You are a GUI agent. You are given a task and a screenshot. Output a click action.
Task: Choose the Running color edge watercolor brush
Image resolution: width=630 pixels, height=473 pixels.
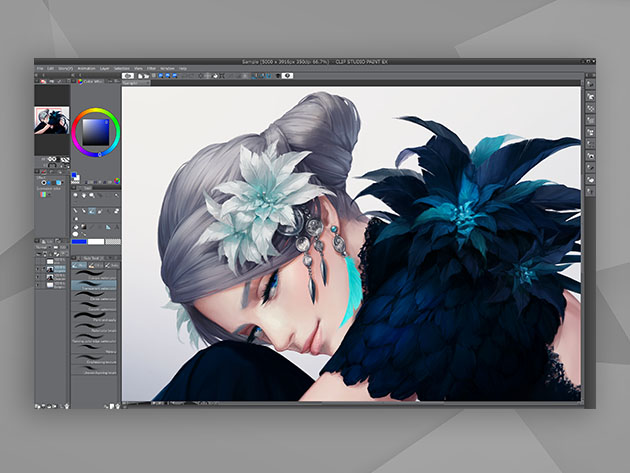(94, 338)
